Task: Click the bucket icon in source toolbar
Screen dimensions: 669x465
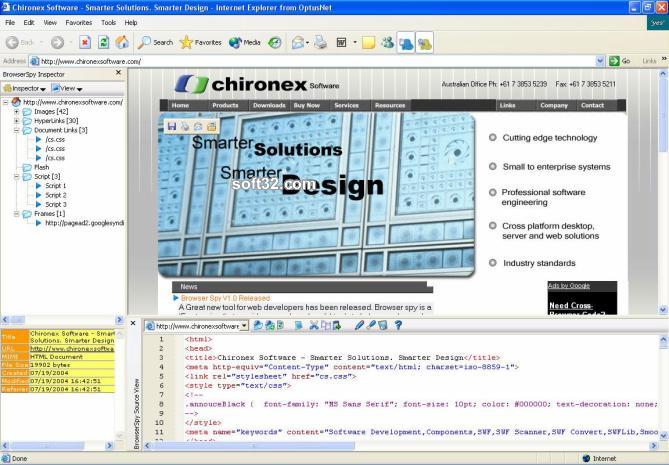Action: click(x=383, y=326)
